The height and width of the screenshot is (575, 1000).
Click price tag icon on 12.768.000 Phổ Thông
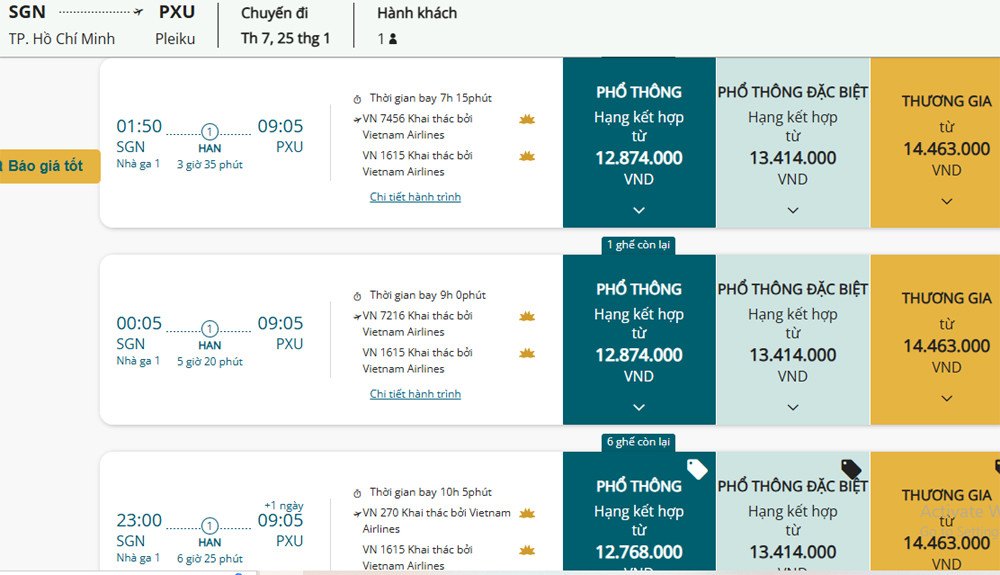[x=697, y=469]
